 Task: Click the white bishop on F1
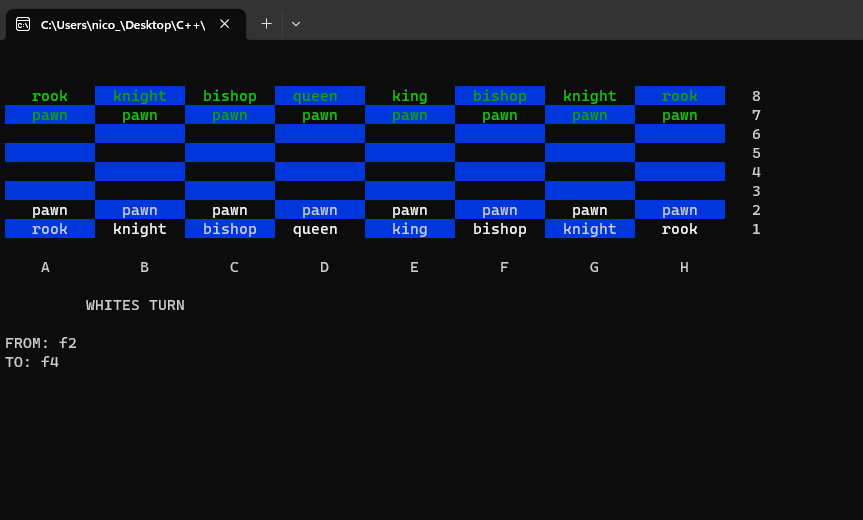[x=500, y=229]
